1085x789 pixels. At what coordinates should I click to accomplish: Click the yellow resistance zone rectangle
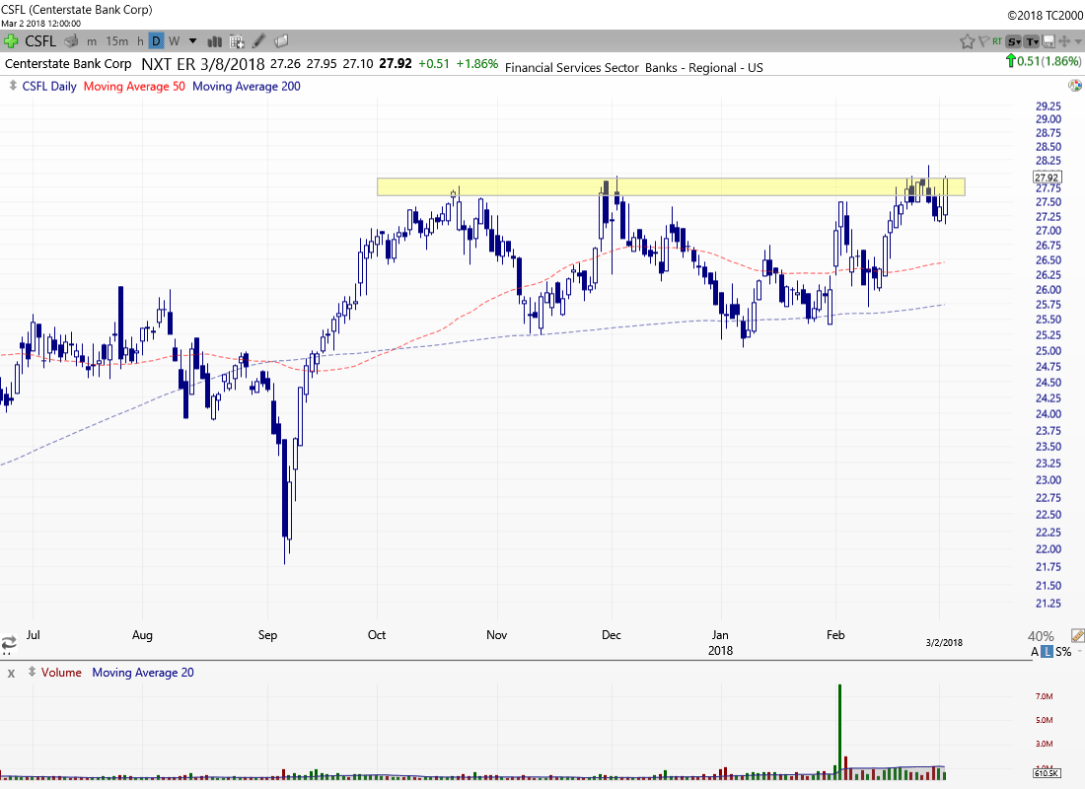(500, 186)
